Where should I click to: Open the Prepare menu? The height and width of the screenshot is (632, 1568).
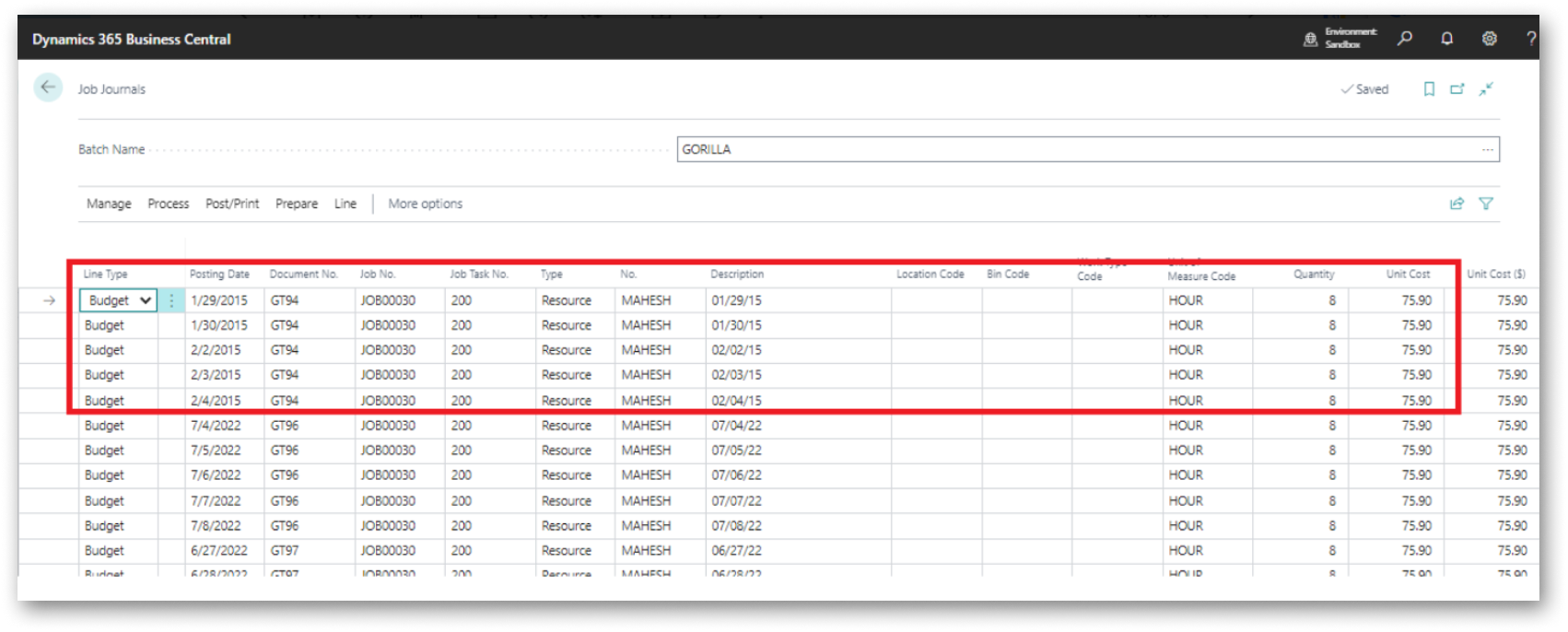[296, 204]
